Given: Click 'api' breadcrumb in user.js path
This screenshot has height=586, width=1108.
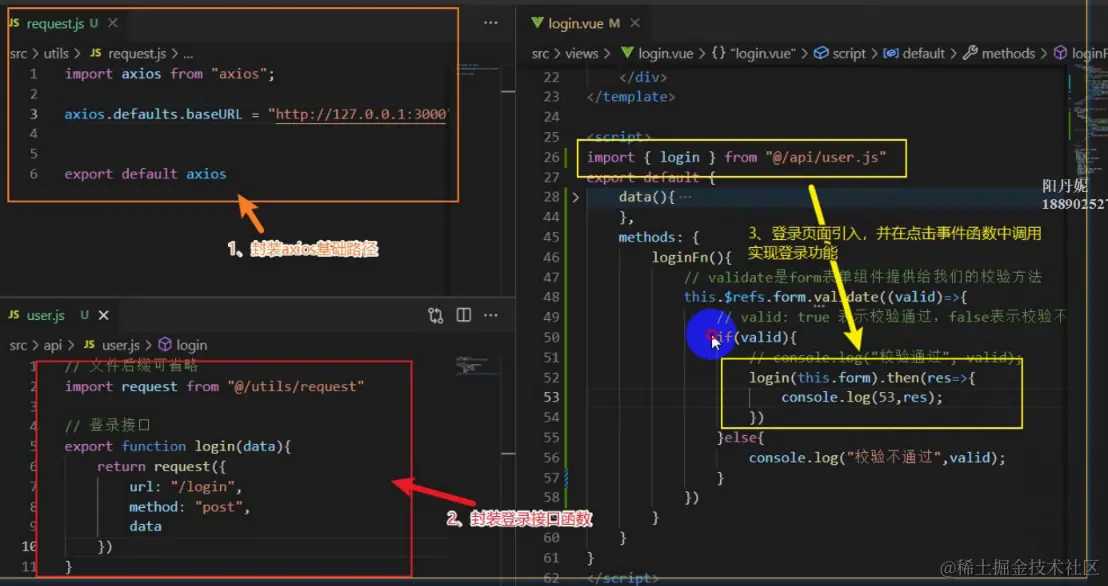Looking at the screenshot, I should coord(53,345).
